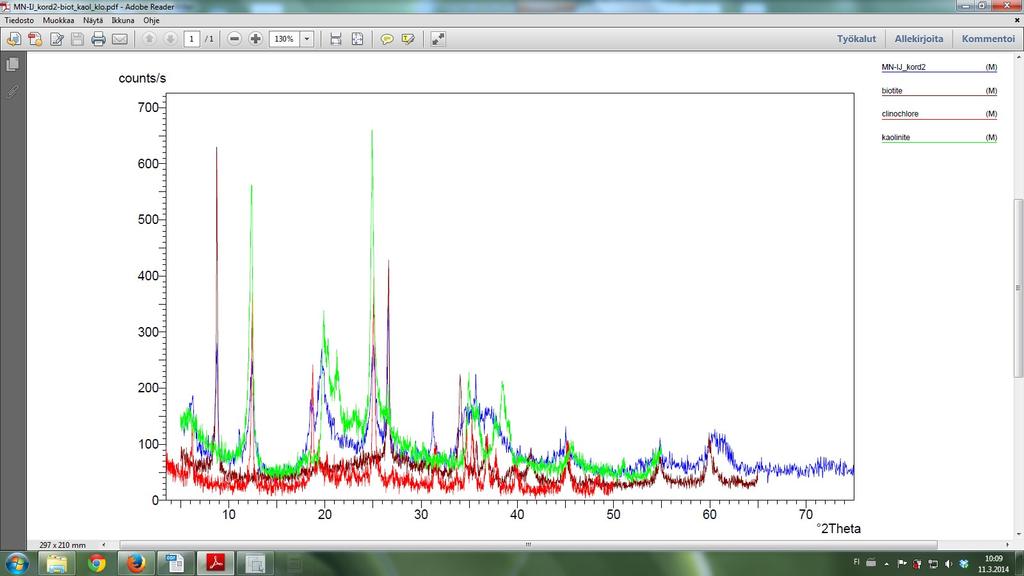Show hidden tray icons arrow
Viewport: 1024px width, 576px height.
(886, 564)
